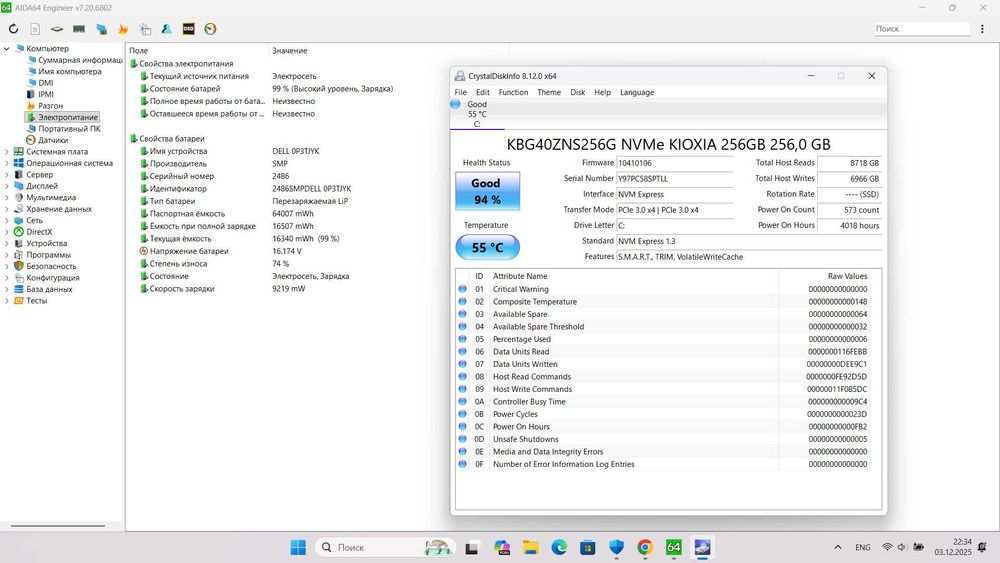
Task: Expand the DirectX tree node
Action: [7, 232]
